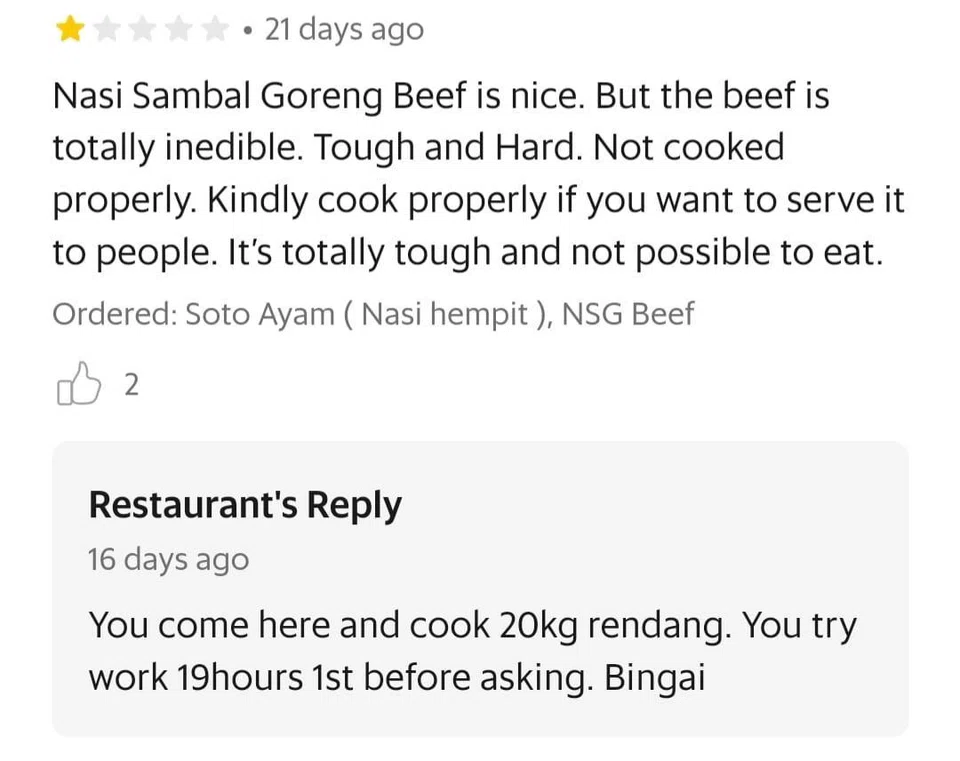Click the fourth grey rating star

[x=177, y=30]
